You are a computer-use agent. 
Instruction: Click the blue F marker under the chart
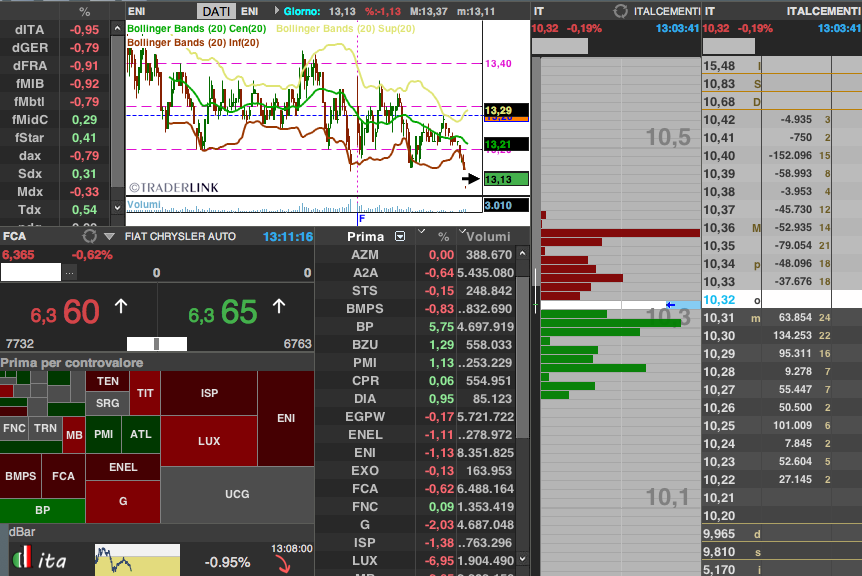tap(361, 219)
